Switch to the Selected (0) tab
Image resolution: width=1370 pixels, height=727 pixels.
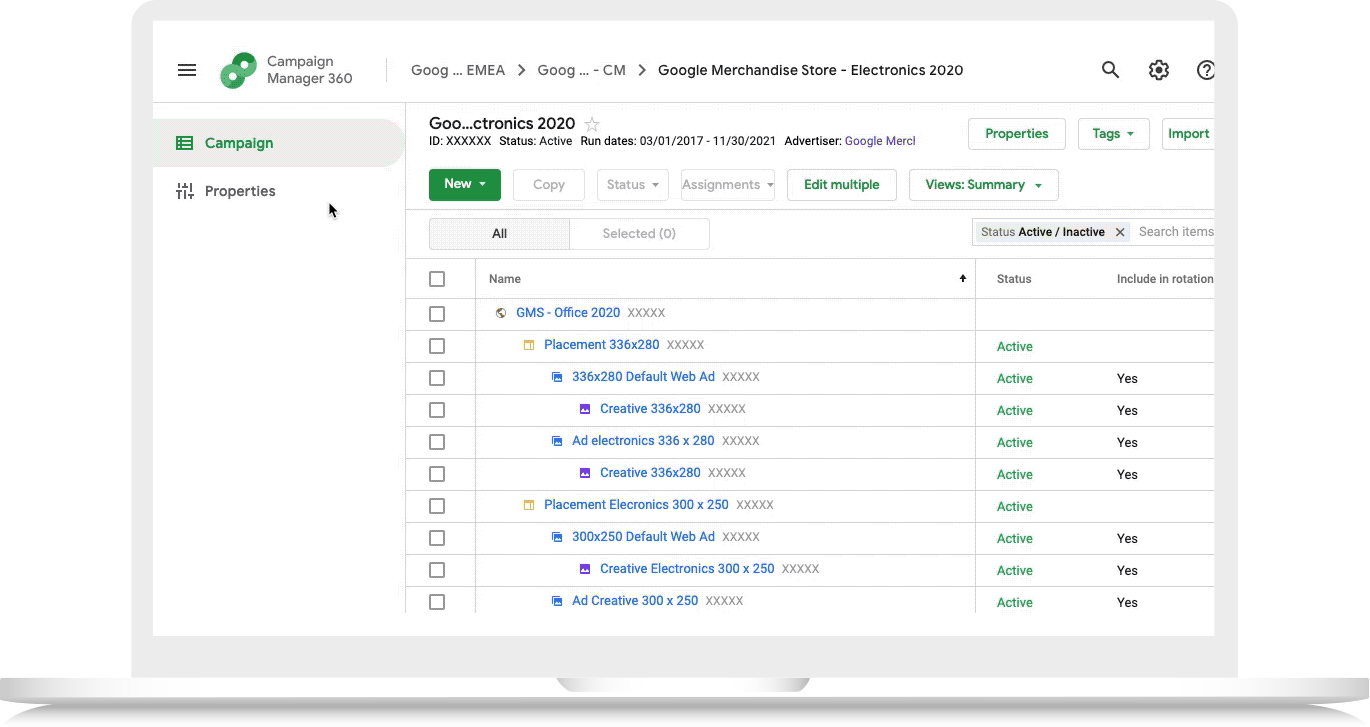click(x=639, y=234)
